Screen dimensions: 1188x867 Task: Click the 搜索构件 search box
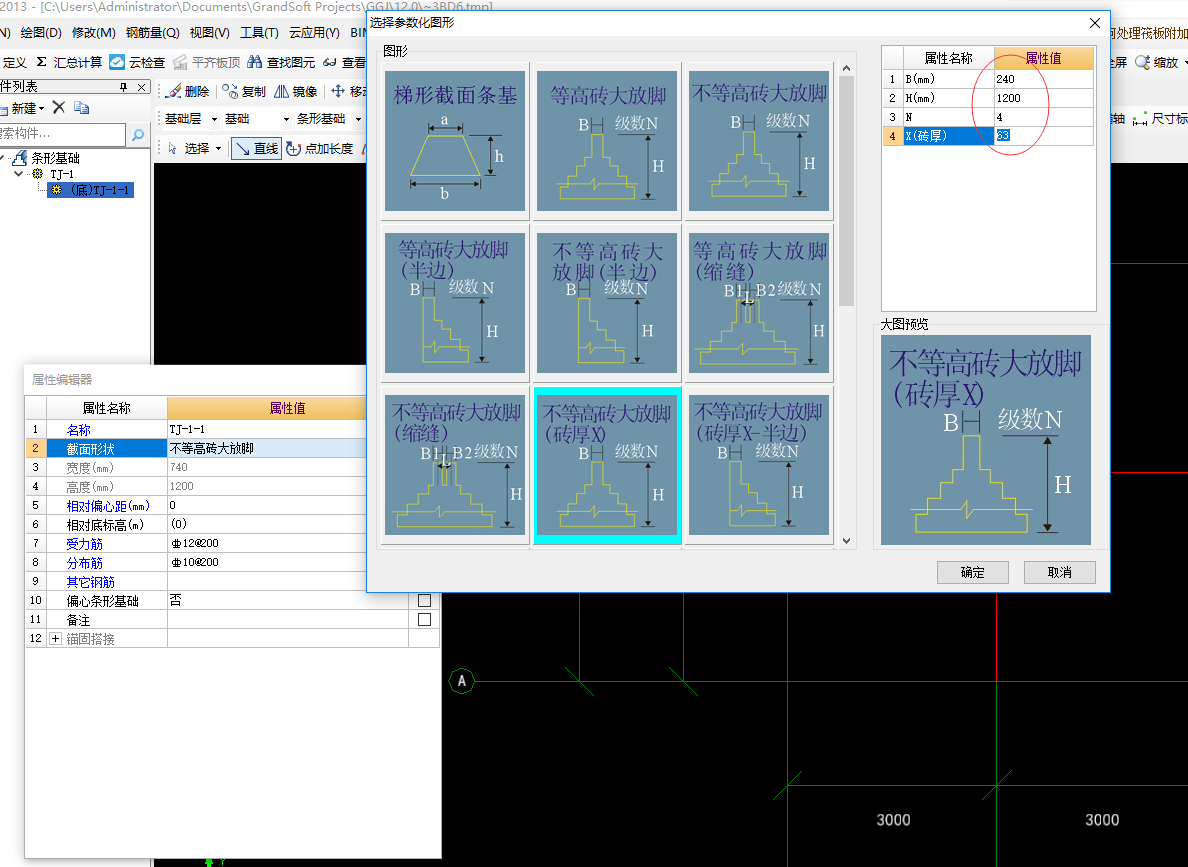click(62, 134)
